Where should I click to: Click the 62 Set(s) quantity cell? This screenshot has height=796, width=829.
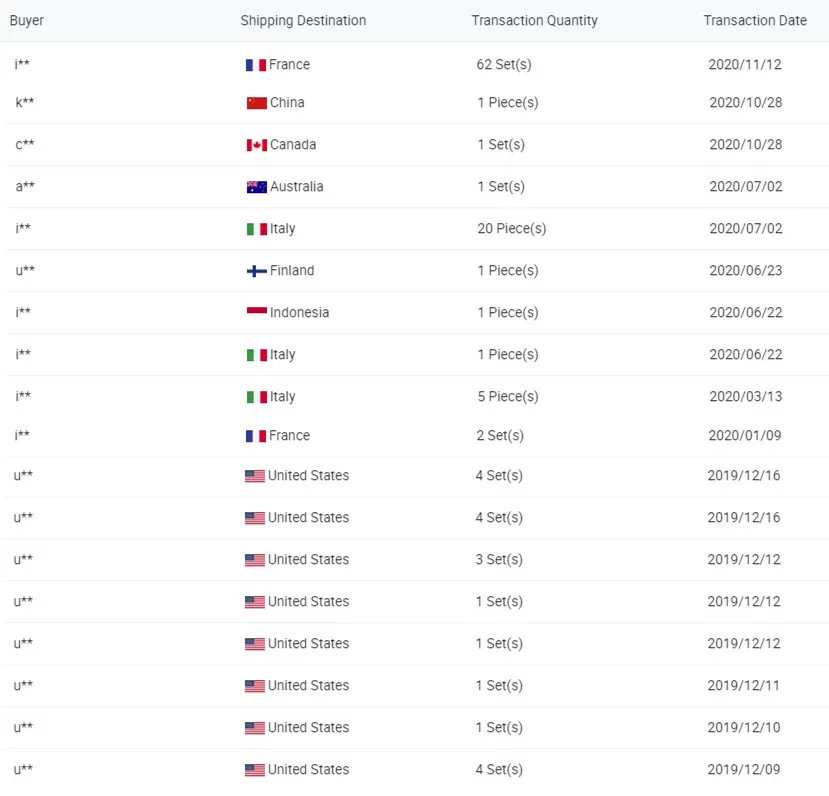pyautogui.click(x=504, y=65)
